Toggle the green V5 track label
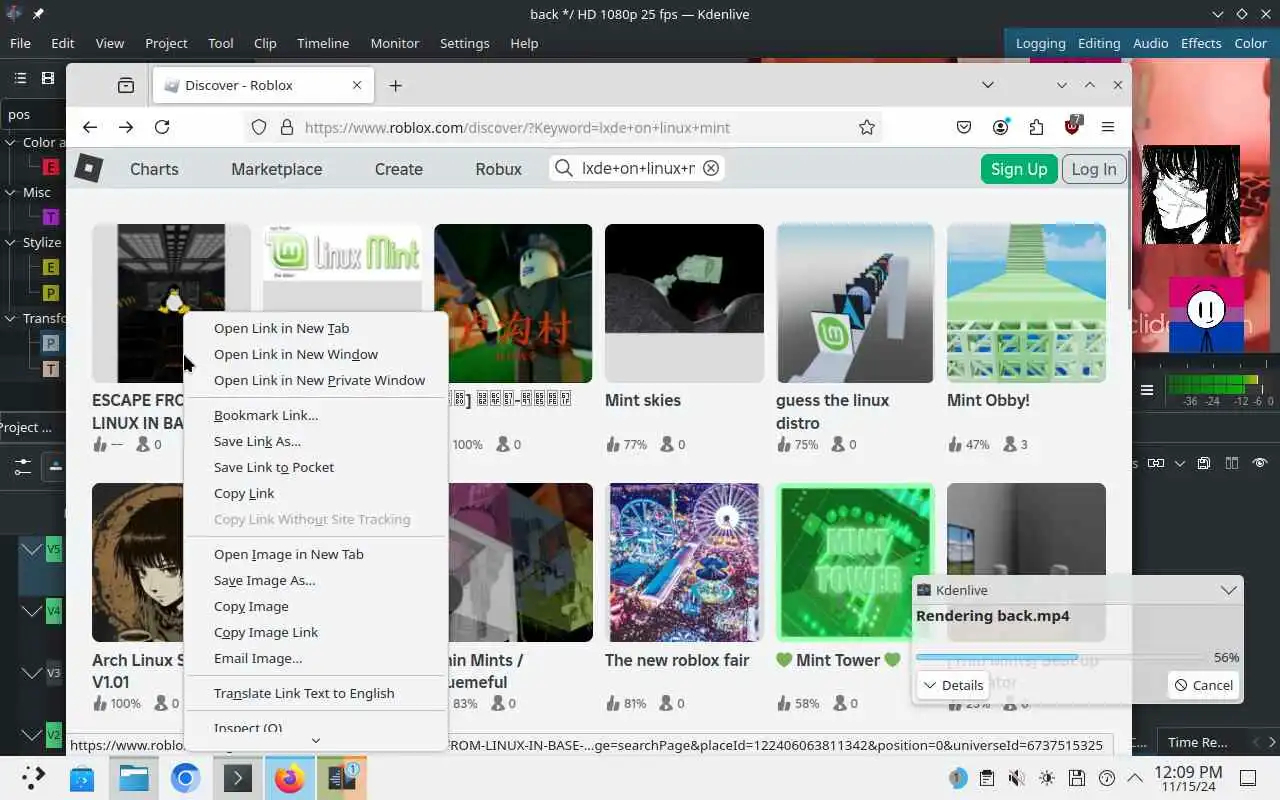Viewport: 1280px width, 800px height. click(x=54, y=550)
